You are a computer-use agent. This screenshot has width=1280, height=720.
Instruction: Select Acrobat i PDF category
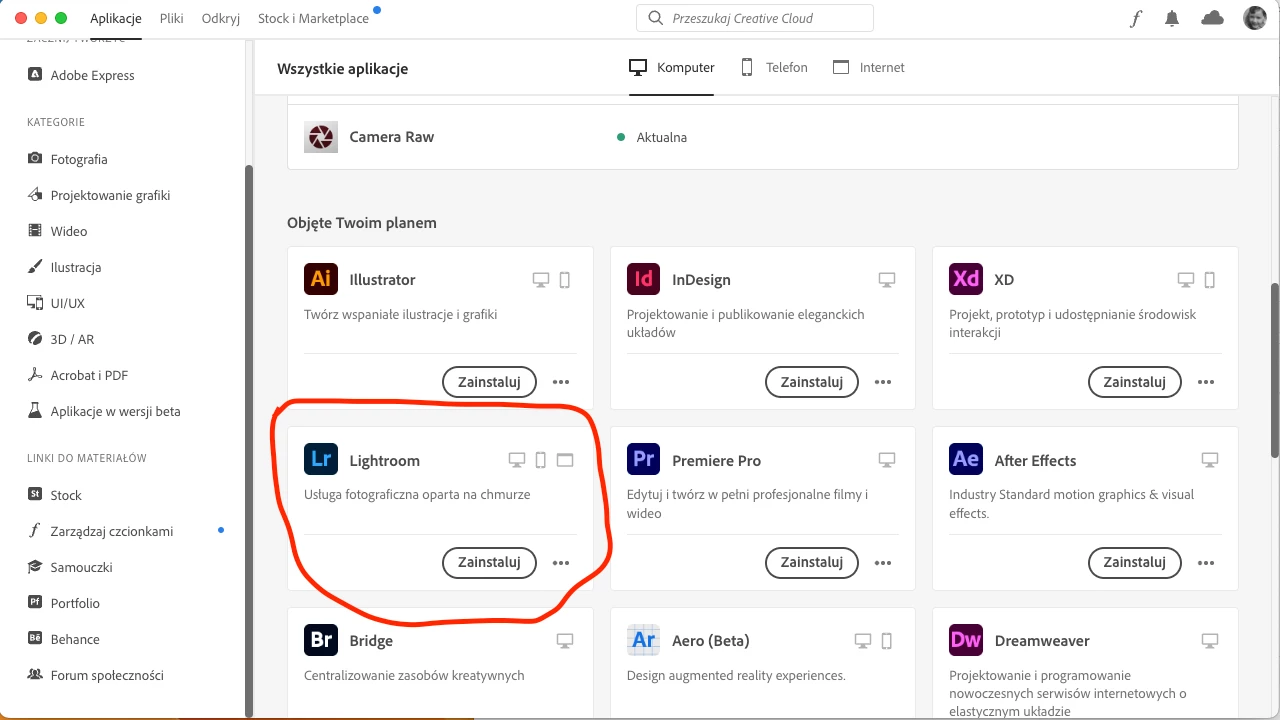[77, 375]
